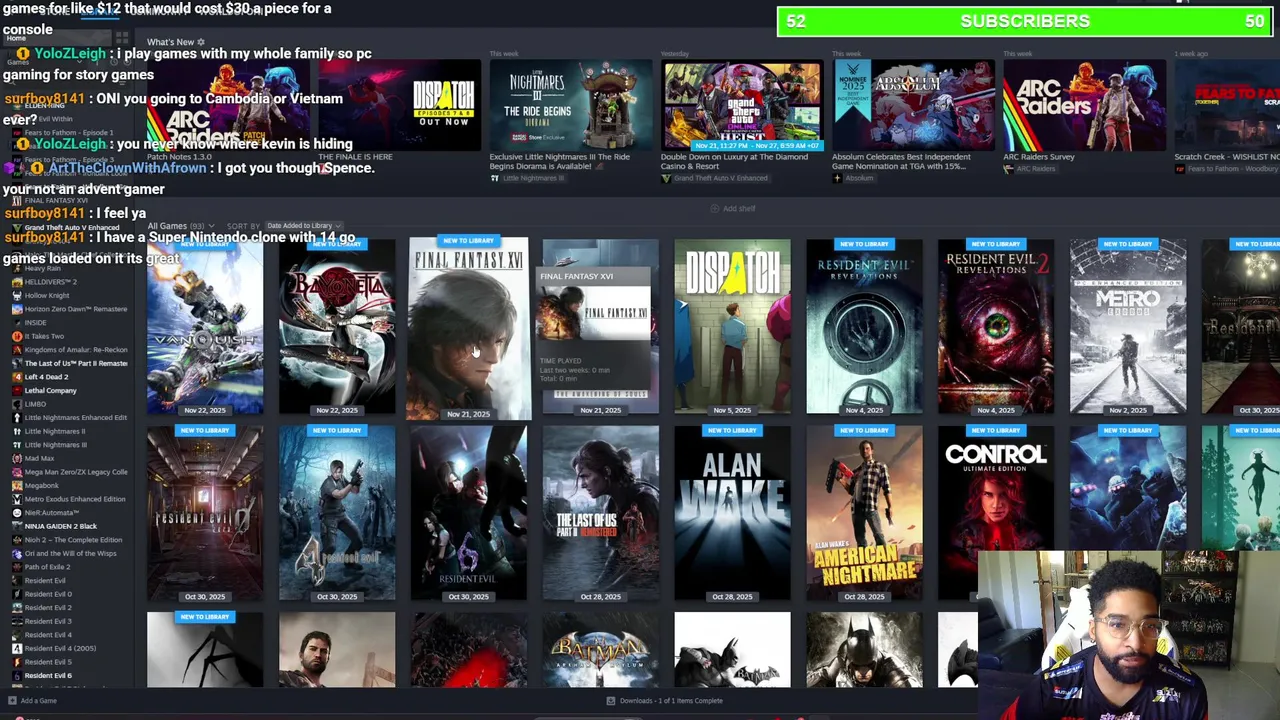Click the plus icon beside Add a Game
This screenshot has height=720, width=1280.
point(12,700)
